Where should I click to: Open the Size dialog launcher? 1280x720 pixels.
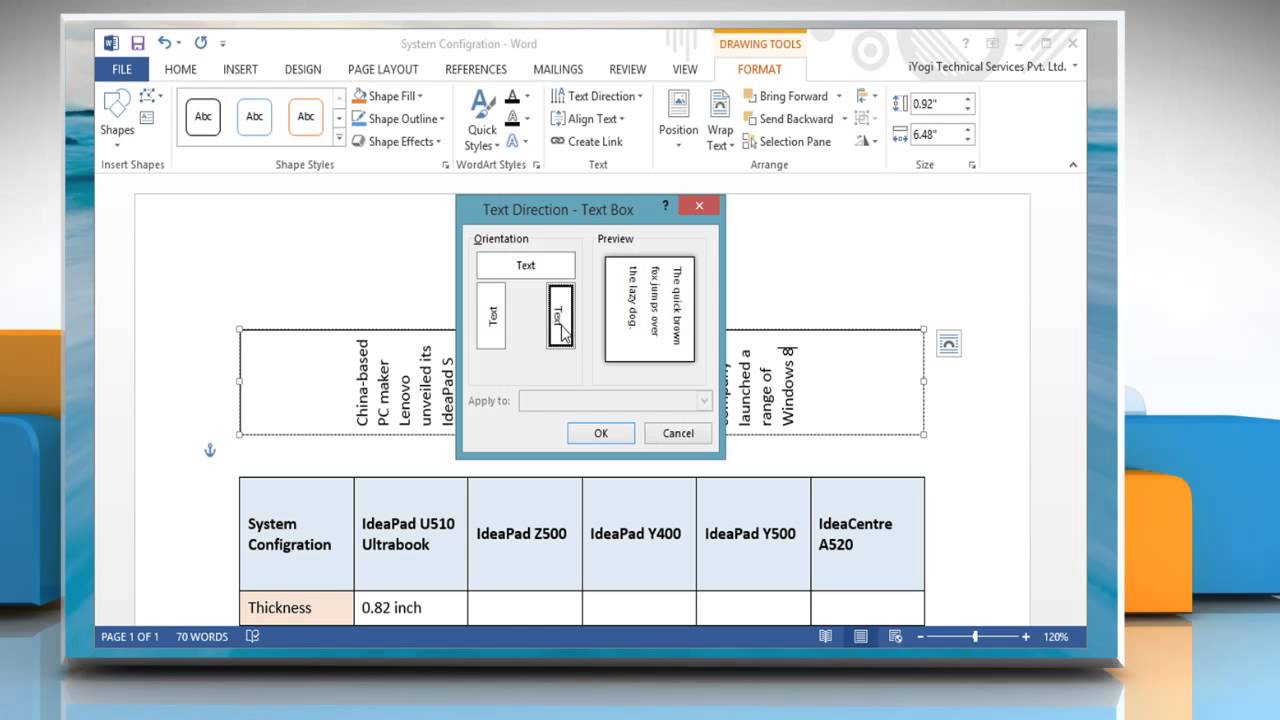(972, 165)
